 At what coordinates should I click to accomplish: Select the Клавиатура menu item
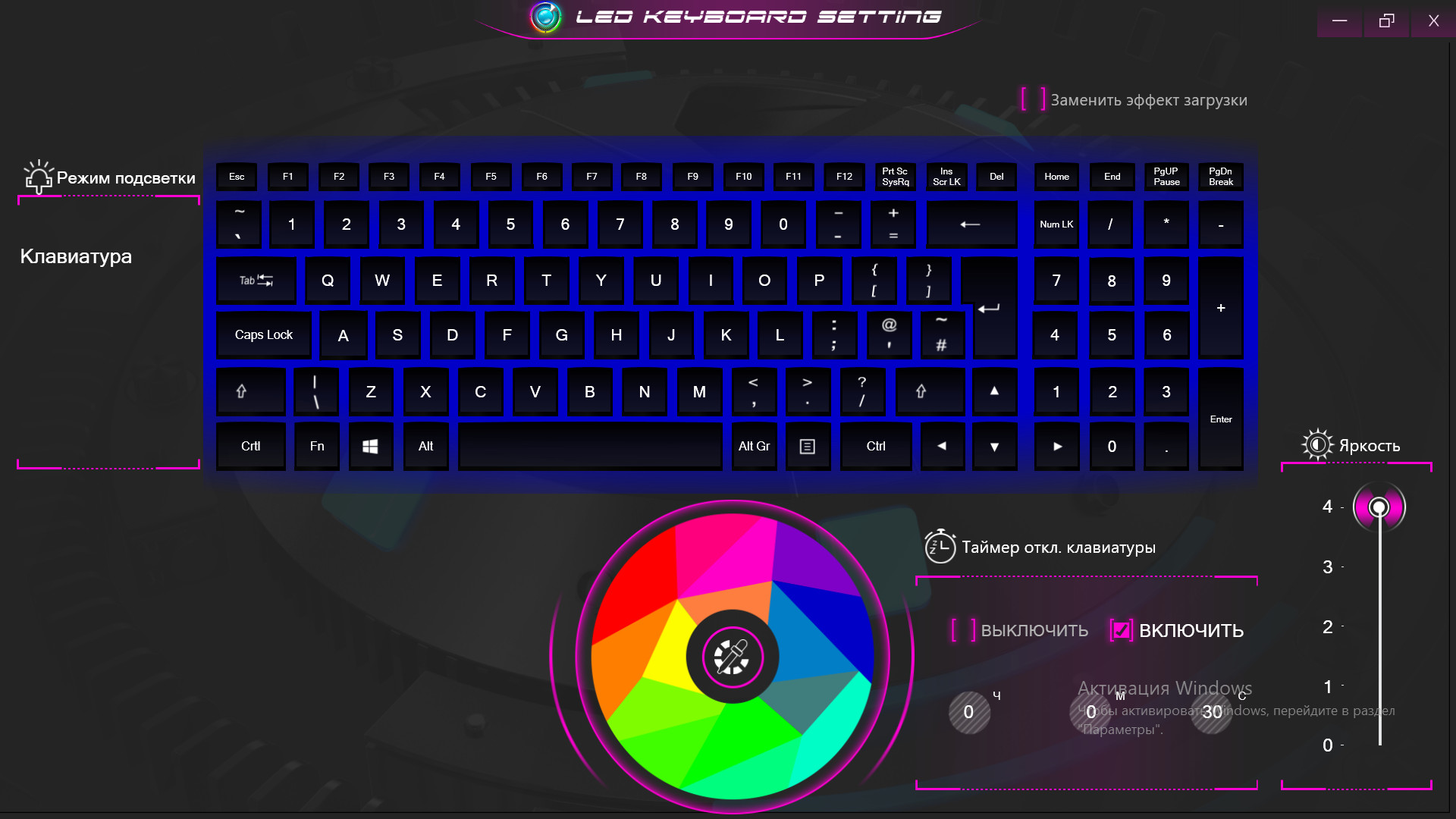[76, 256]
